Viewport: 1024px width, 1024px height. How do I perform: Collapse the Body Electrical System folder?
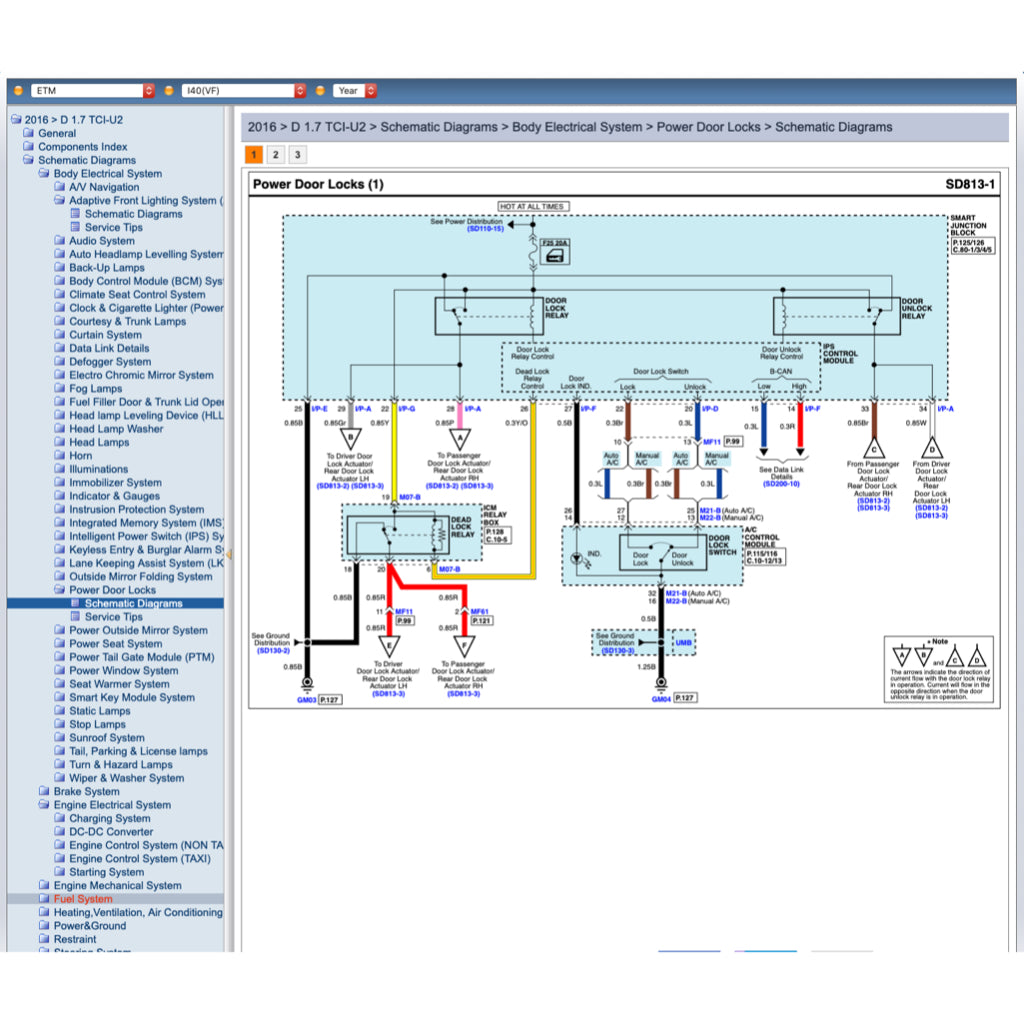click(x=44, y=173)
